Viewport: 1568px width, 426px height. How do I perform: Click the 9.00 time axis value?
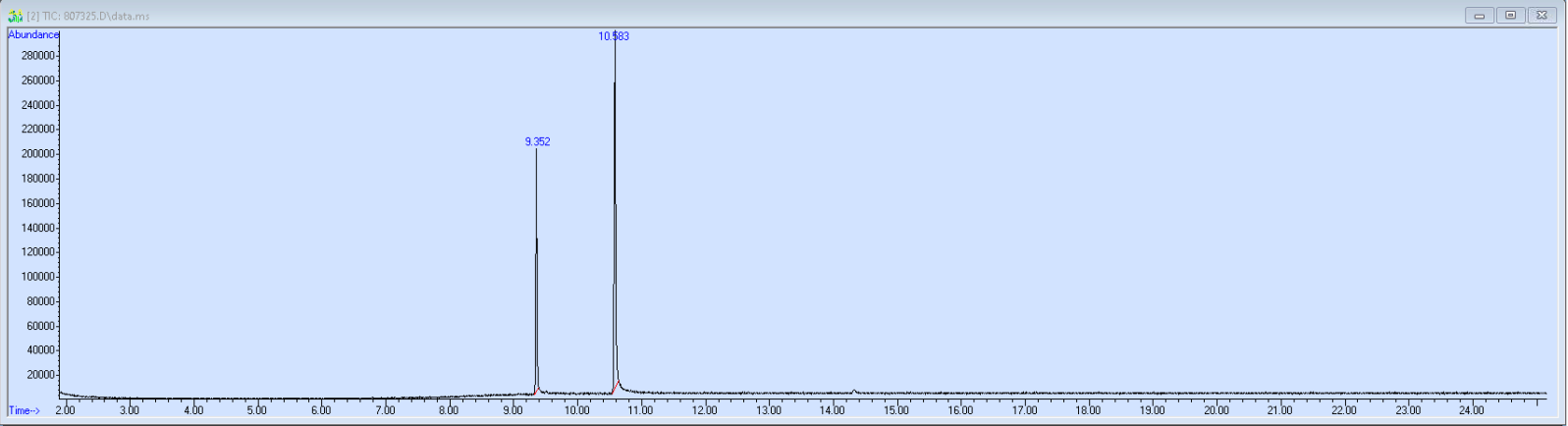point(513,410)
